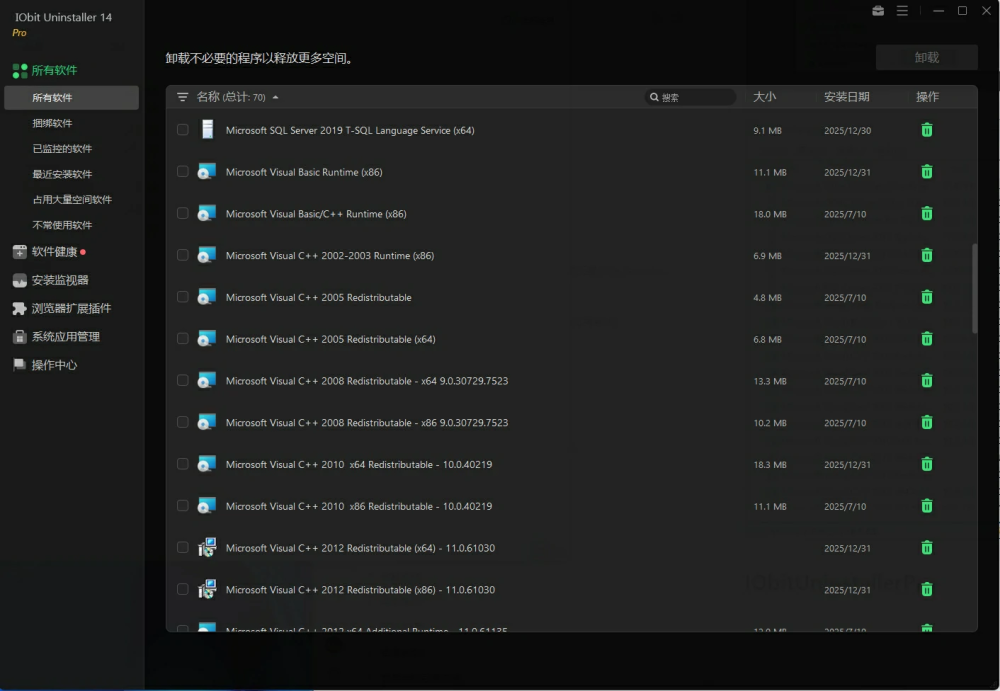
Task: Tick checkbox for Visual C++ 2008 Redistributable x64
Action: tap(183, 380)
